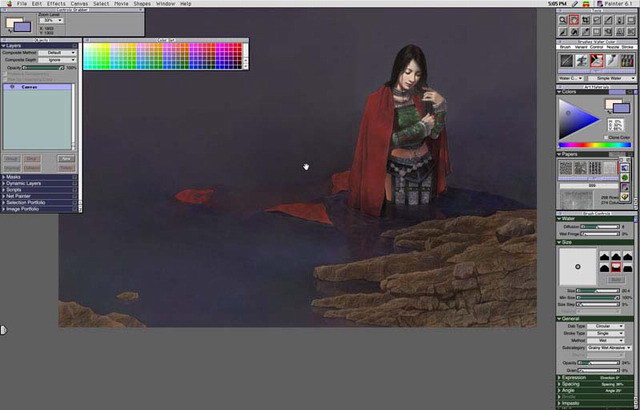
Task: Open the Zoom Level dropdown
Action: tap(51, 20)
